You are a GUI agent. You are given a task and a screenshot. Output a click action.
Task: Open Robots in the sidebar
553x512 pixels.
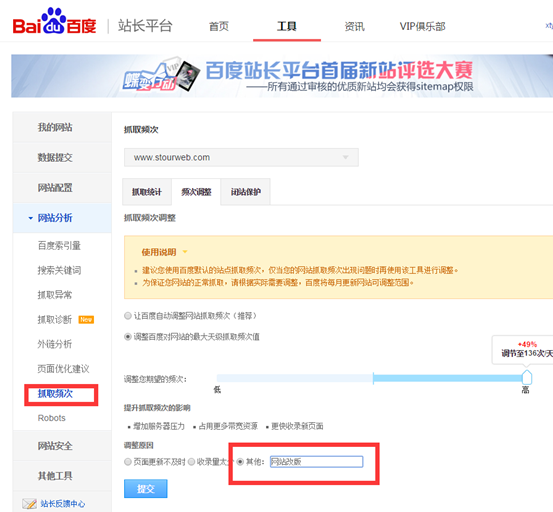coord(51,418)
